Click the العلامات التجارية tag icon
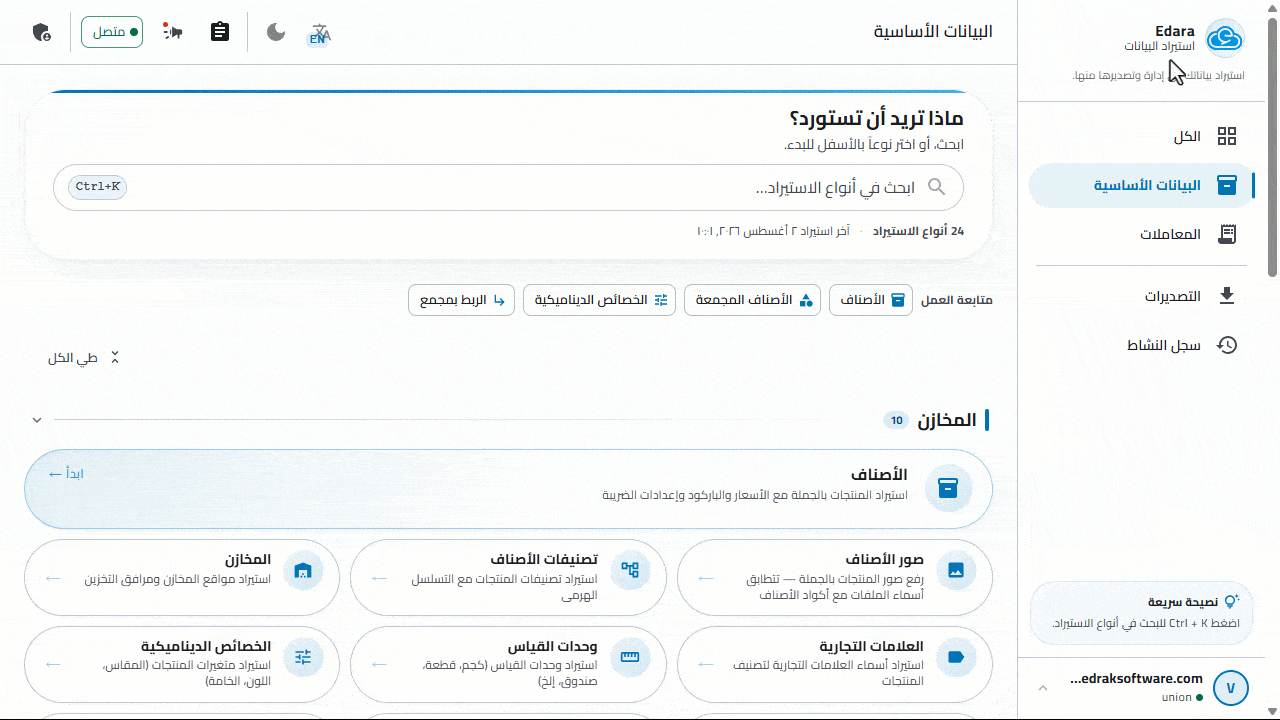This screenshot has height=720, width=1280. coord(956,657)
